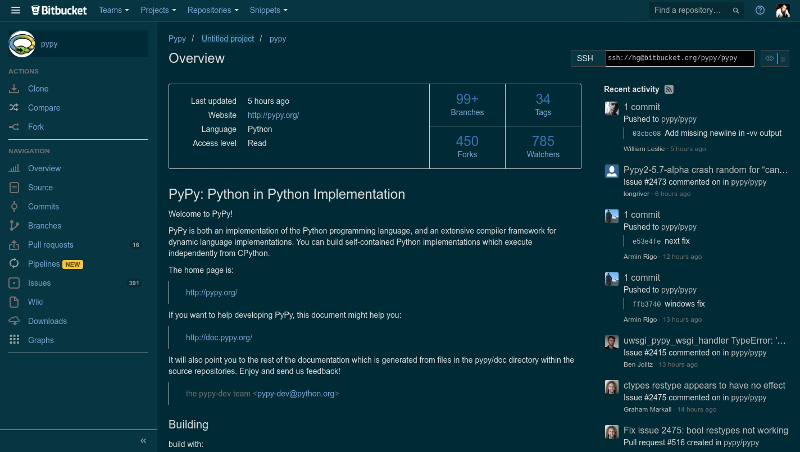This screenshot has height=452, width=800.
Task: Navigate to Commits in sidebar
Action: coord(43,207)
